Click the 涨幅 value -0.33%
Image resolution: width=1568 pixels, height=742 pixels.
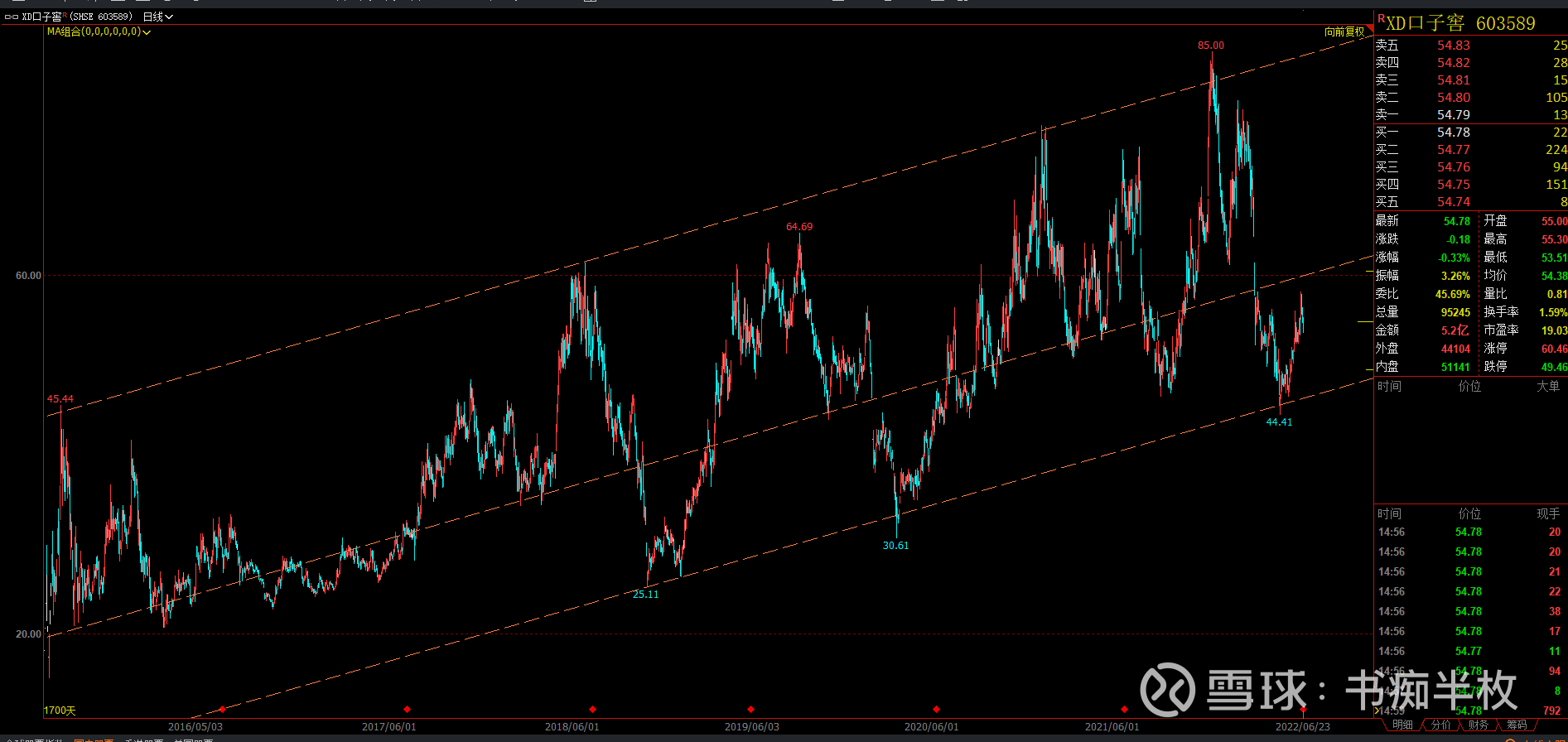(1454, 258)
